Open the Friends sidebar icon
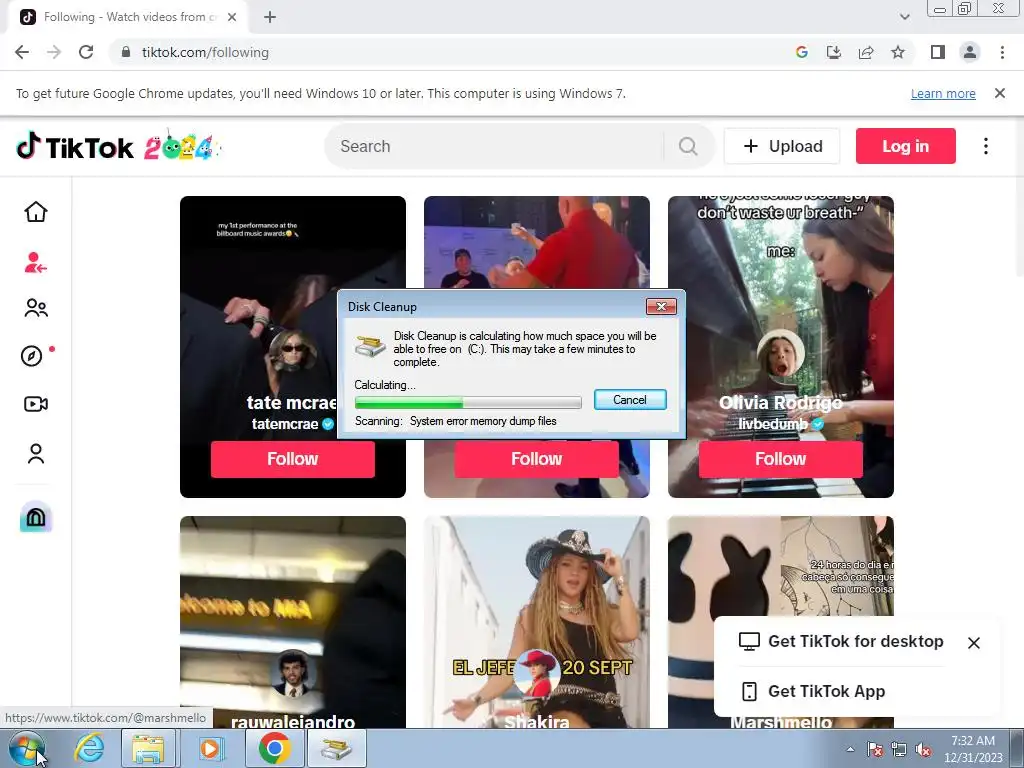The image size is (1024, 768). click(36, 308)
